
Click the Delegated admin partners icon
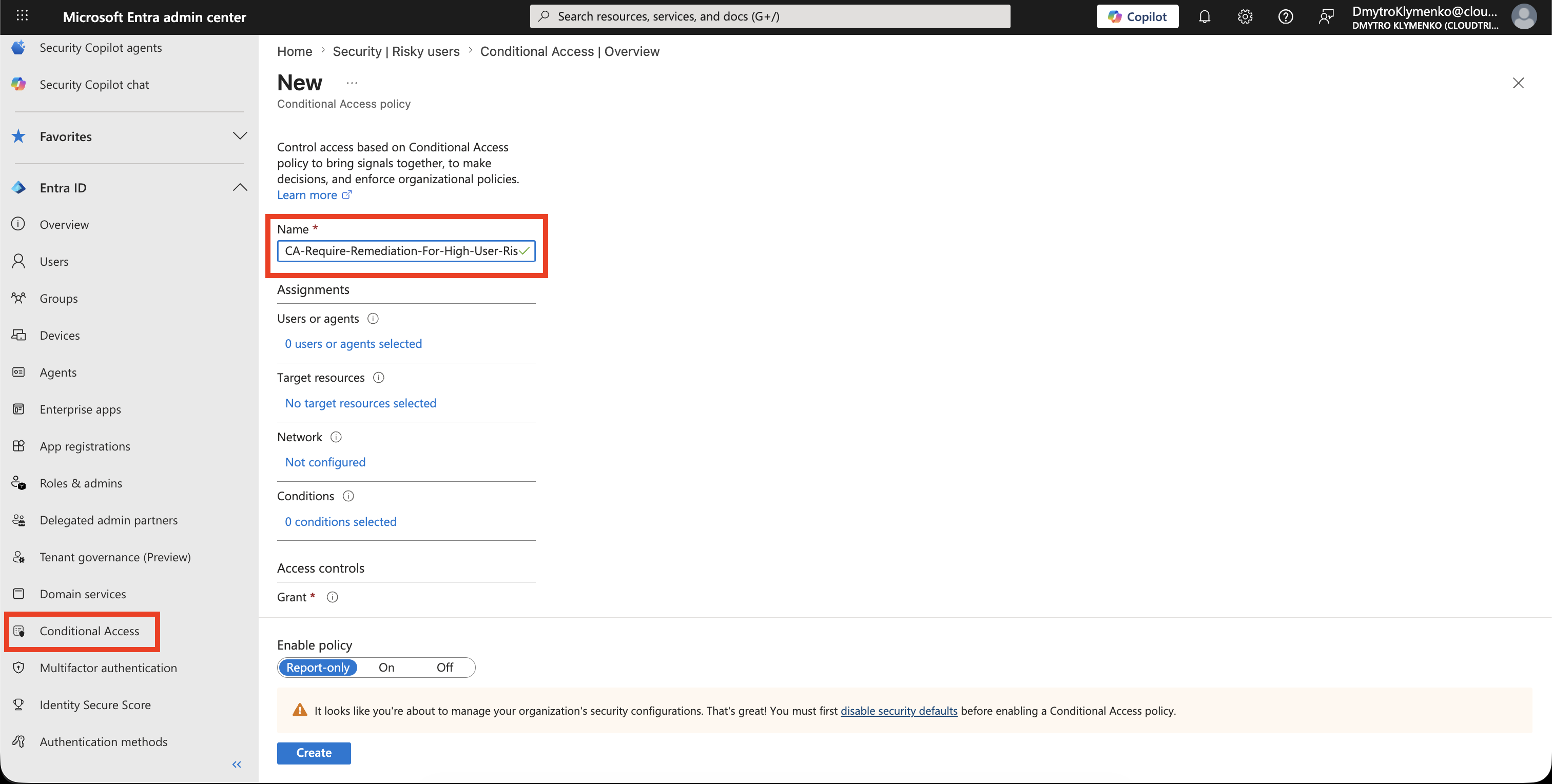click(18, 520)
